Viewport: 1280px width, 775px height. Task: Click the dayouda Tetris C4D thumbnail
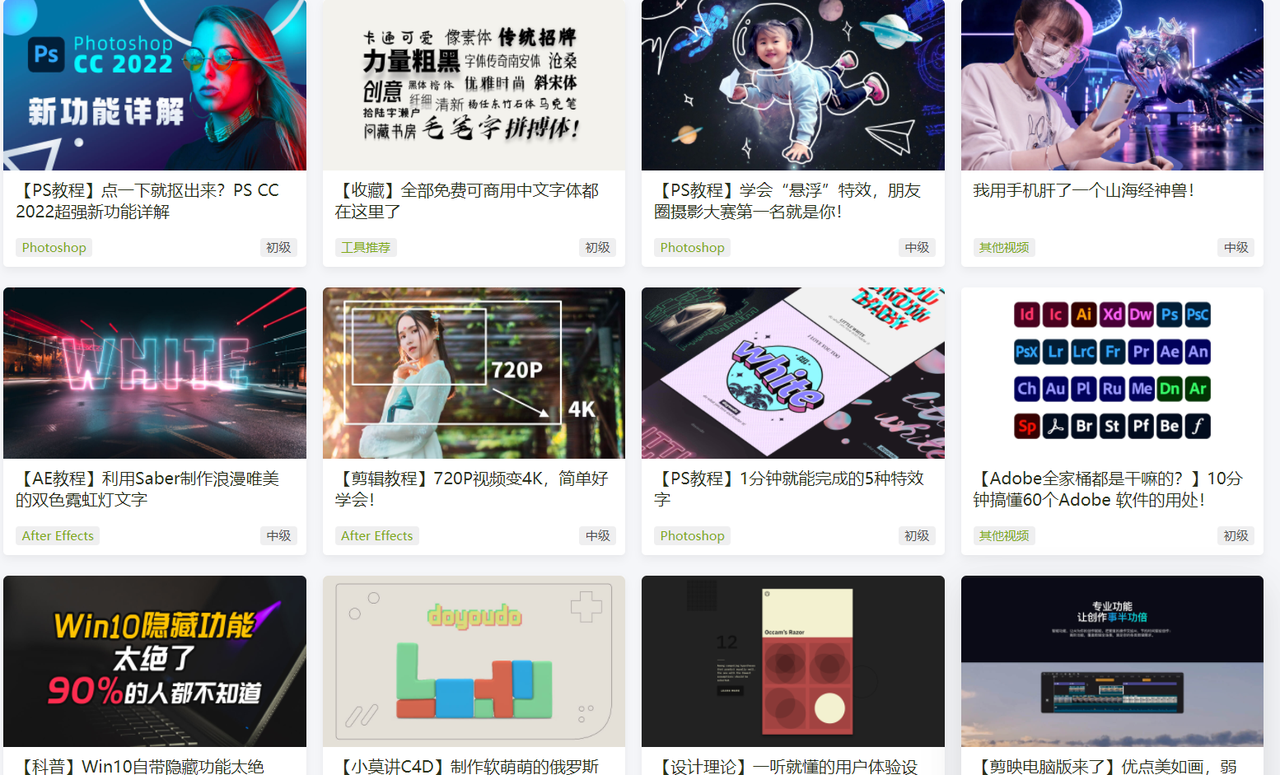(474, 661)
